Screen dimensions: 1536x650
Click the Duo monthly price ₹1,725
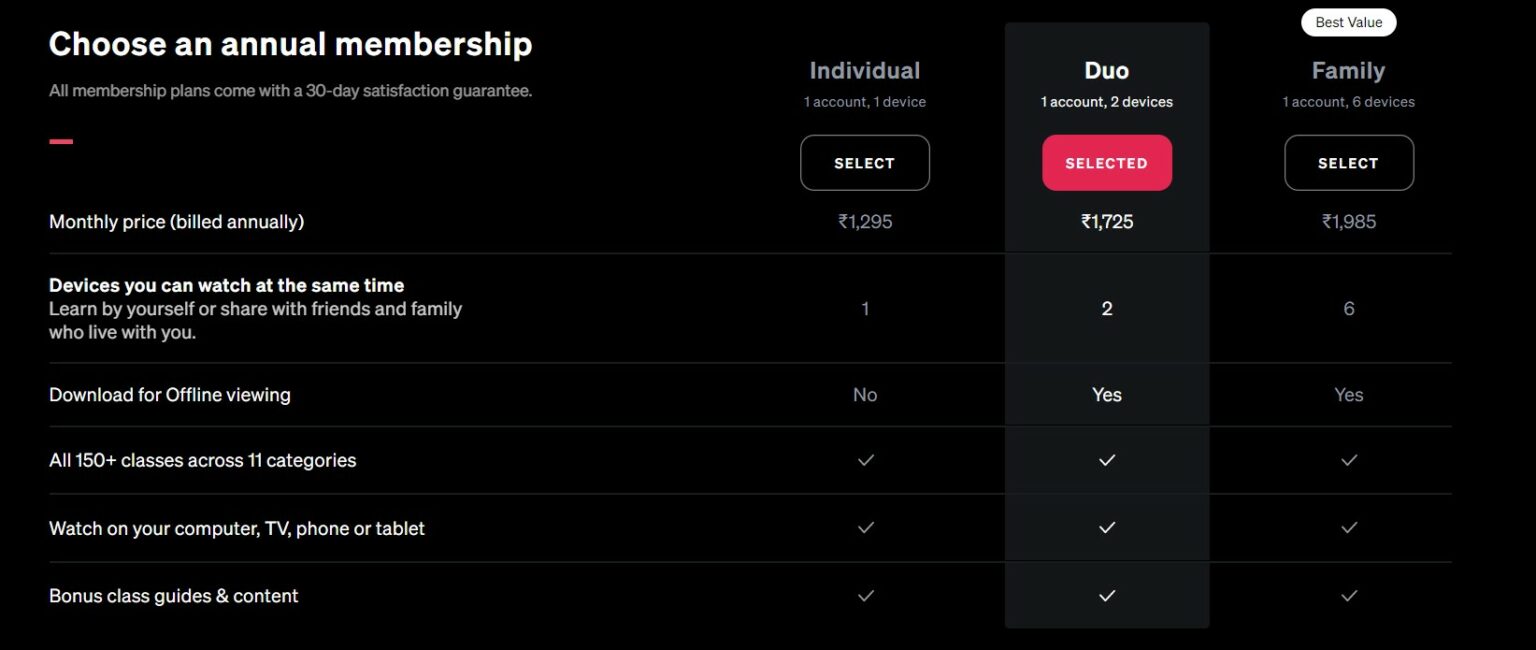tap(1107, 221)
